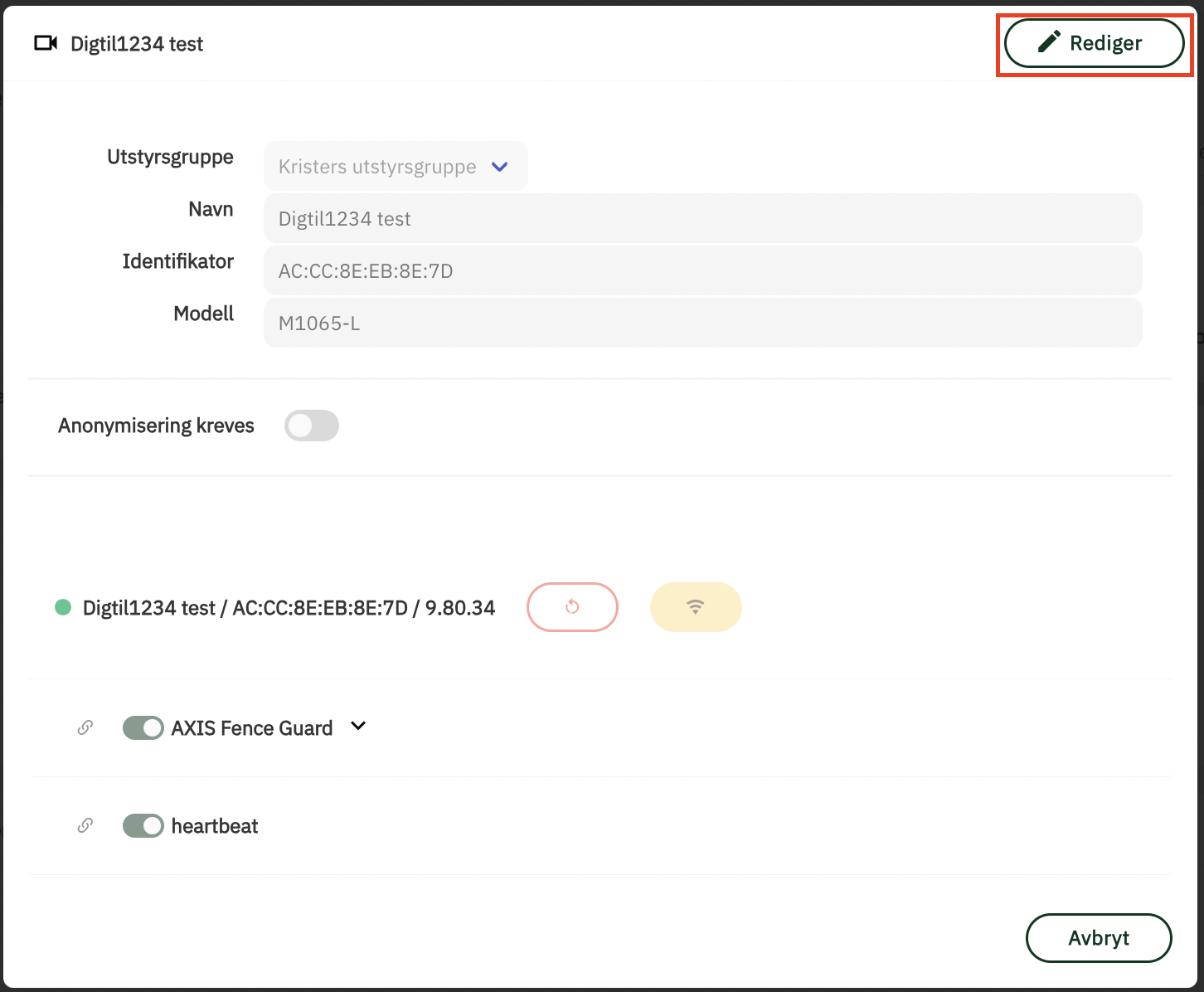
Task: Click the link icon beside AXIS Fence Guard
Action: click(85, 727)
